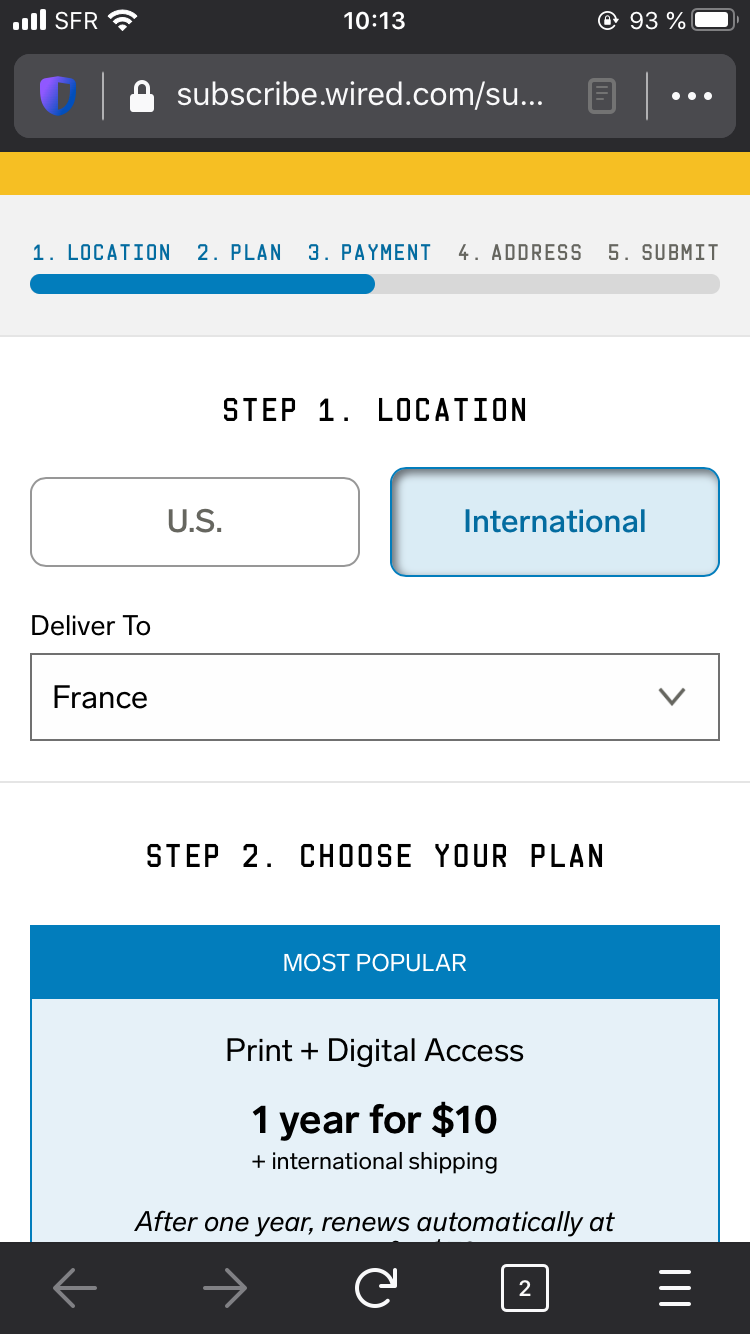Jump to the 1. Location step
This screenshot has height=1334, width=750.
(101, 253)
